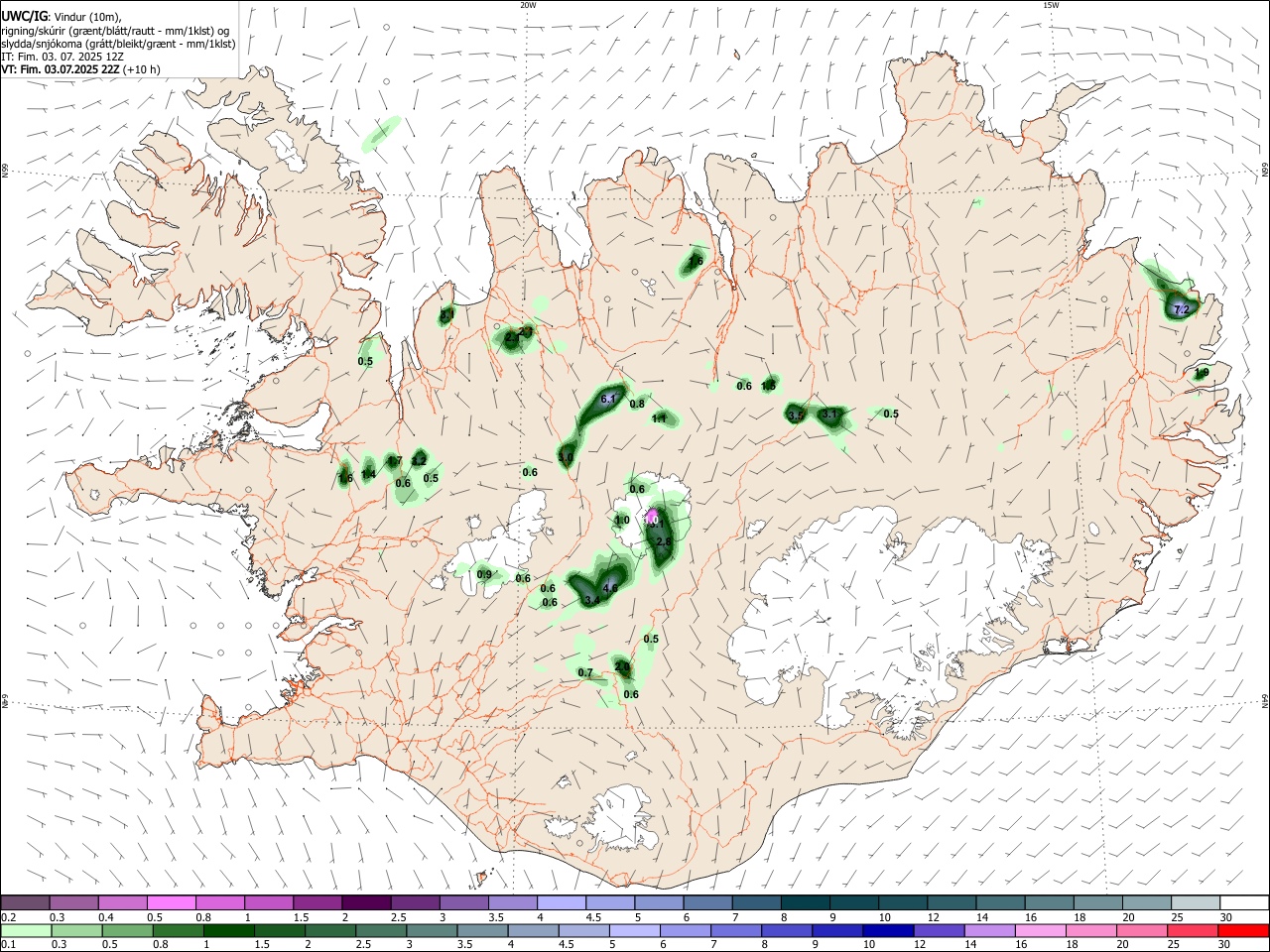This screenshot has width=1270, height=952.
Task: Pick the bright magenta swatch between 0.5 and 0.8, upper scale
Action: (172, 902)
